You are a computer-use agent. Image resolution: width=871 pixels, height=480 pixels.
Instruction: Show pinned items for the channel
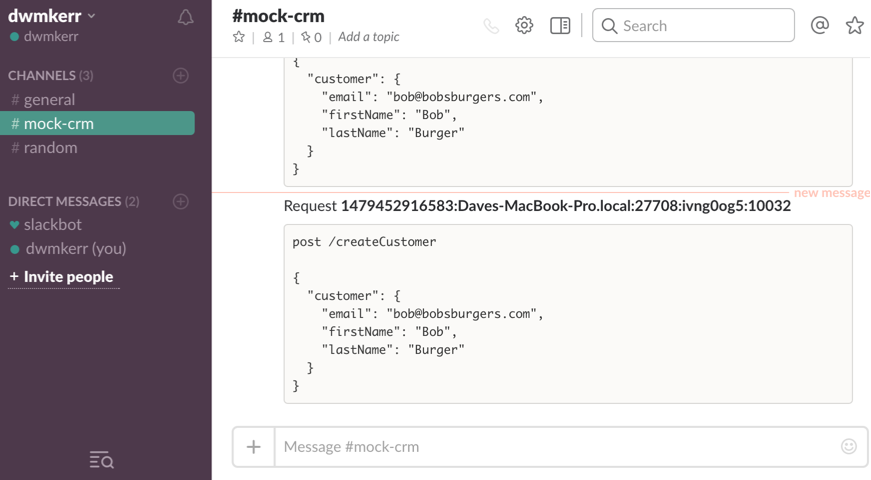(x=311, y=37)
